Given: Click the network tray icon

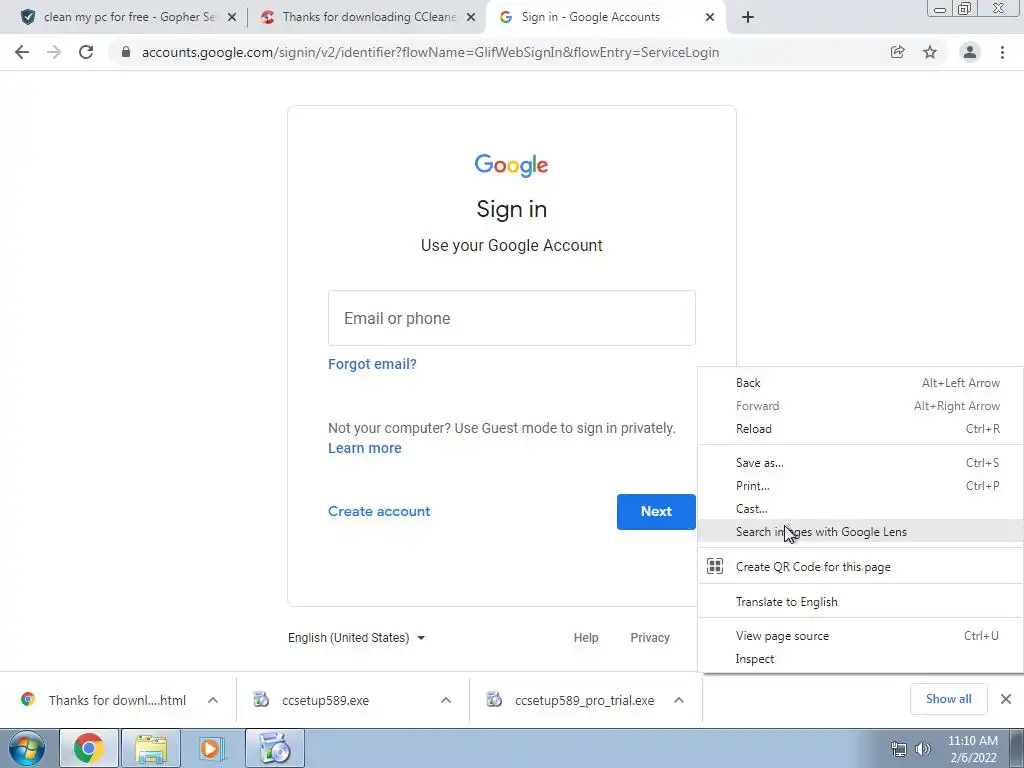Looking at the screenshot, I should click(x=899, y=749).
